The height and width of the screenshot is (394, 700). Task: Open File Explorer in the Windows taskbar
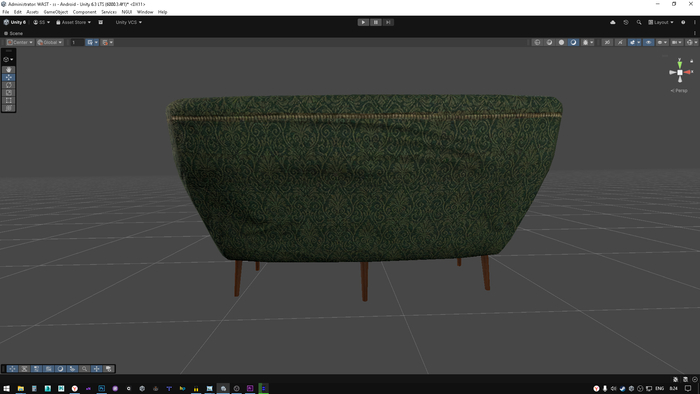click(x=21, y=389)
